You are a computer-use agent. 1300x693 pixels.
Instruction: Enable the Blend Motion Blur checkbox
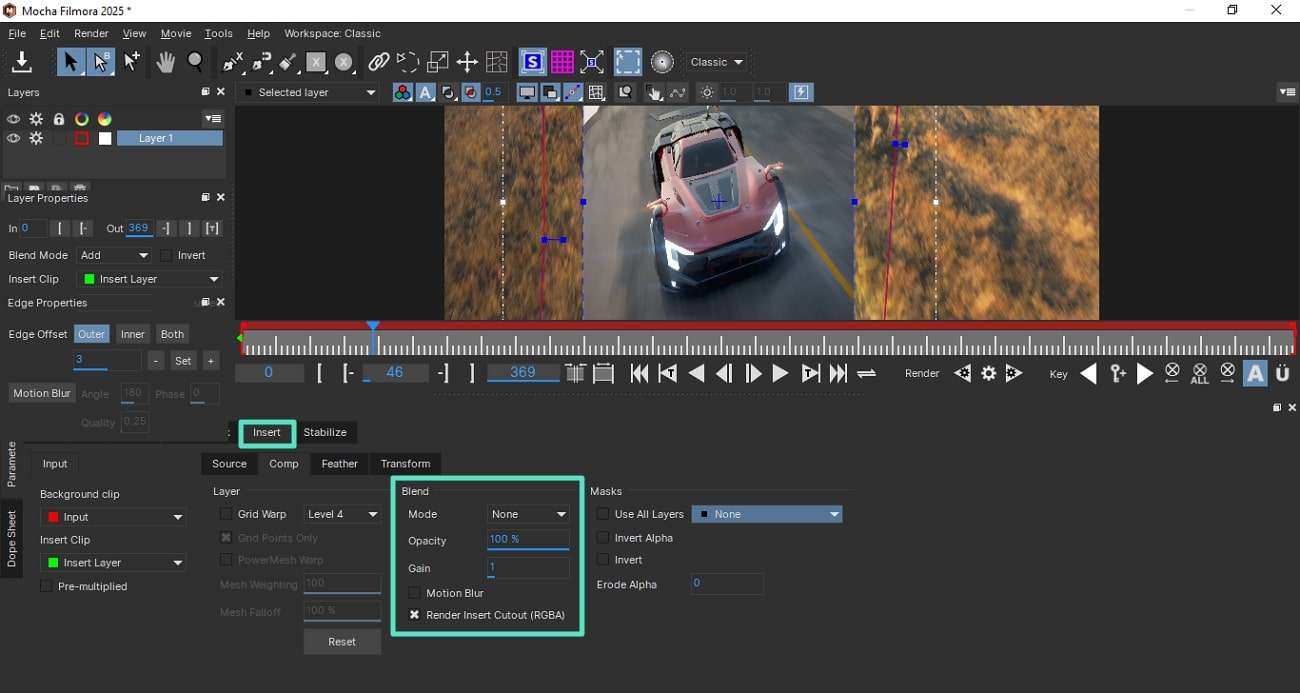click(414, 593)
